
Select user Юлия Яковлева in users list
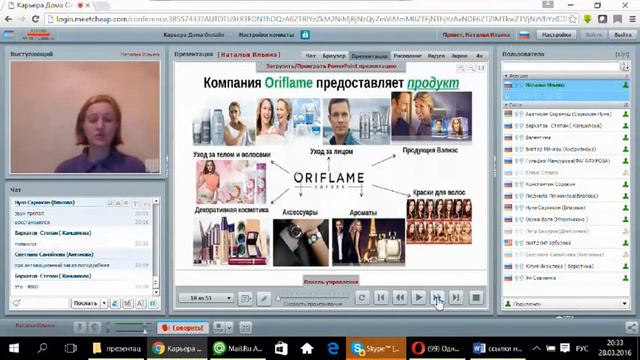[x=566, y=267]
